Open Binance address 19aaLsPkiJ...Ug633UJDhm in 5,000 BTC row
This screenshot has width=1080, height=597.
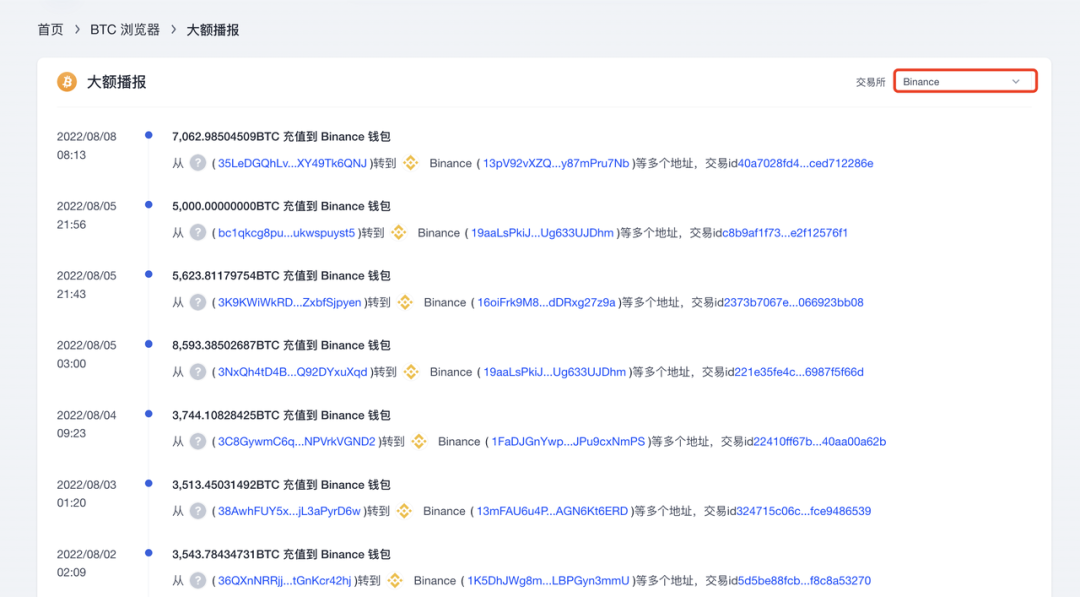[542, 233]
